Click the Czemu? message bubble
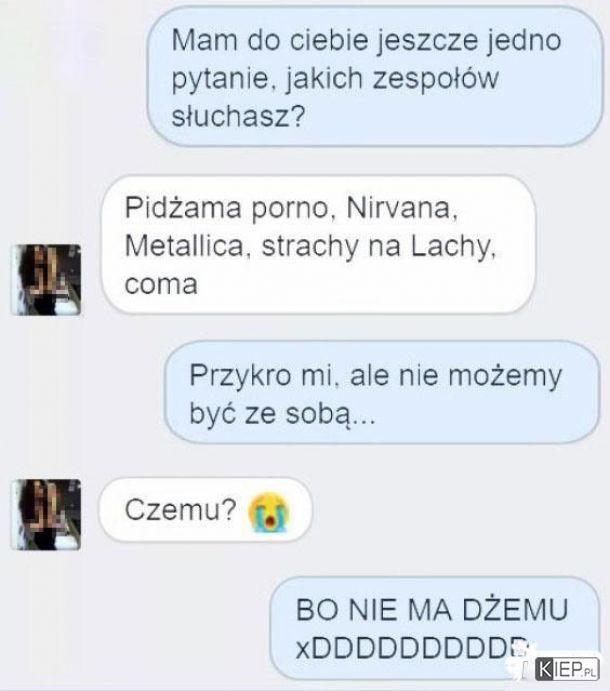Viewport: 610px width, 691px height. click(x=205, y=510)
